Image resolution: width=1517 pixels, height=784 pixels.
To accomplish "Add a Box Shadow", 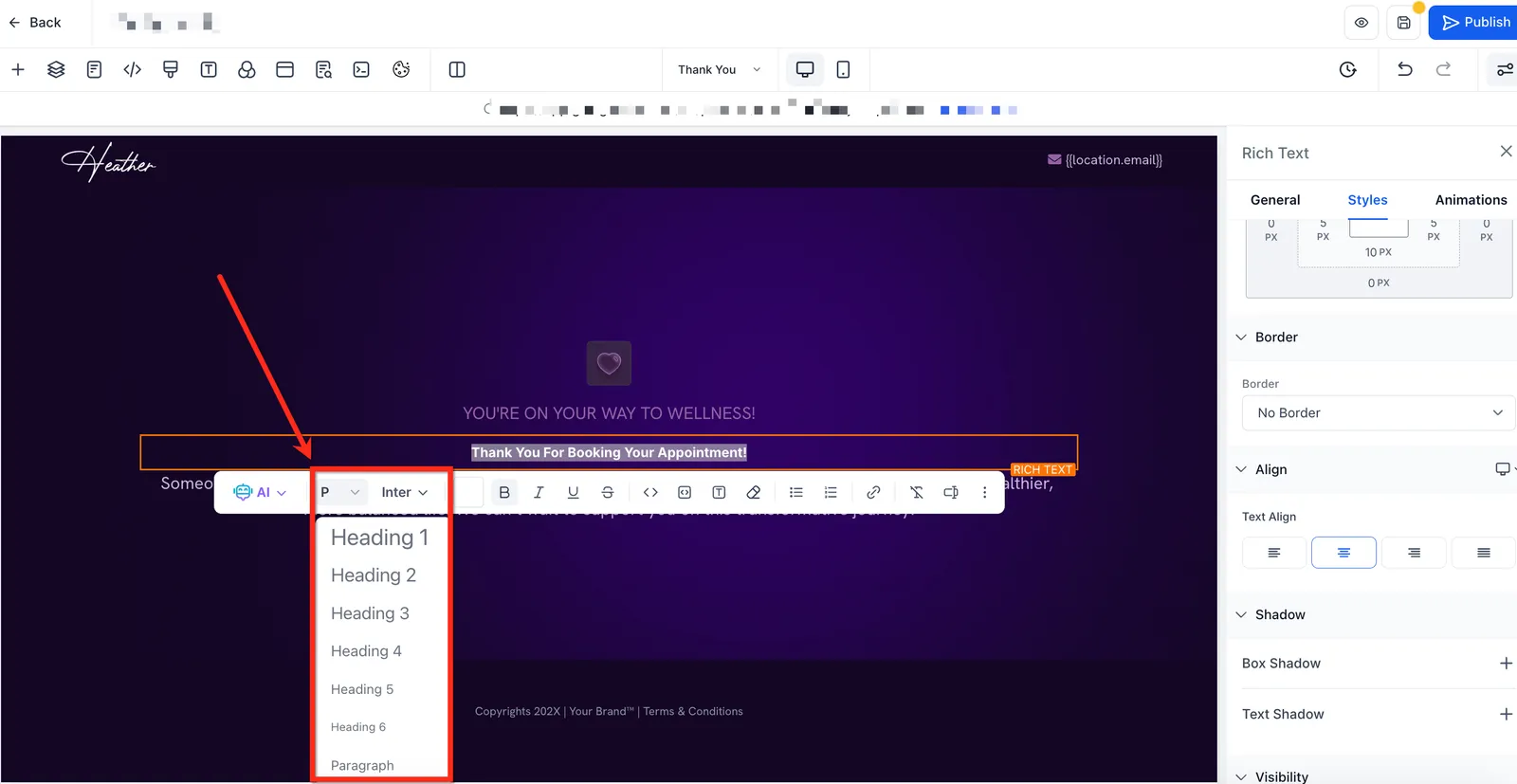I will coord(1506,664).
